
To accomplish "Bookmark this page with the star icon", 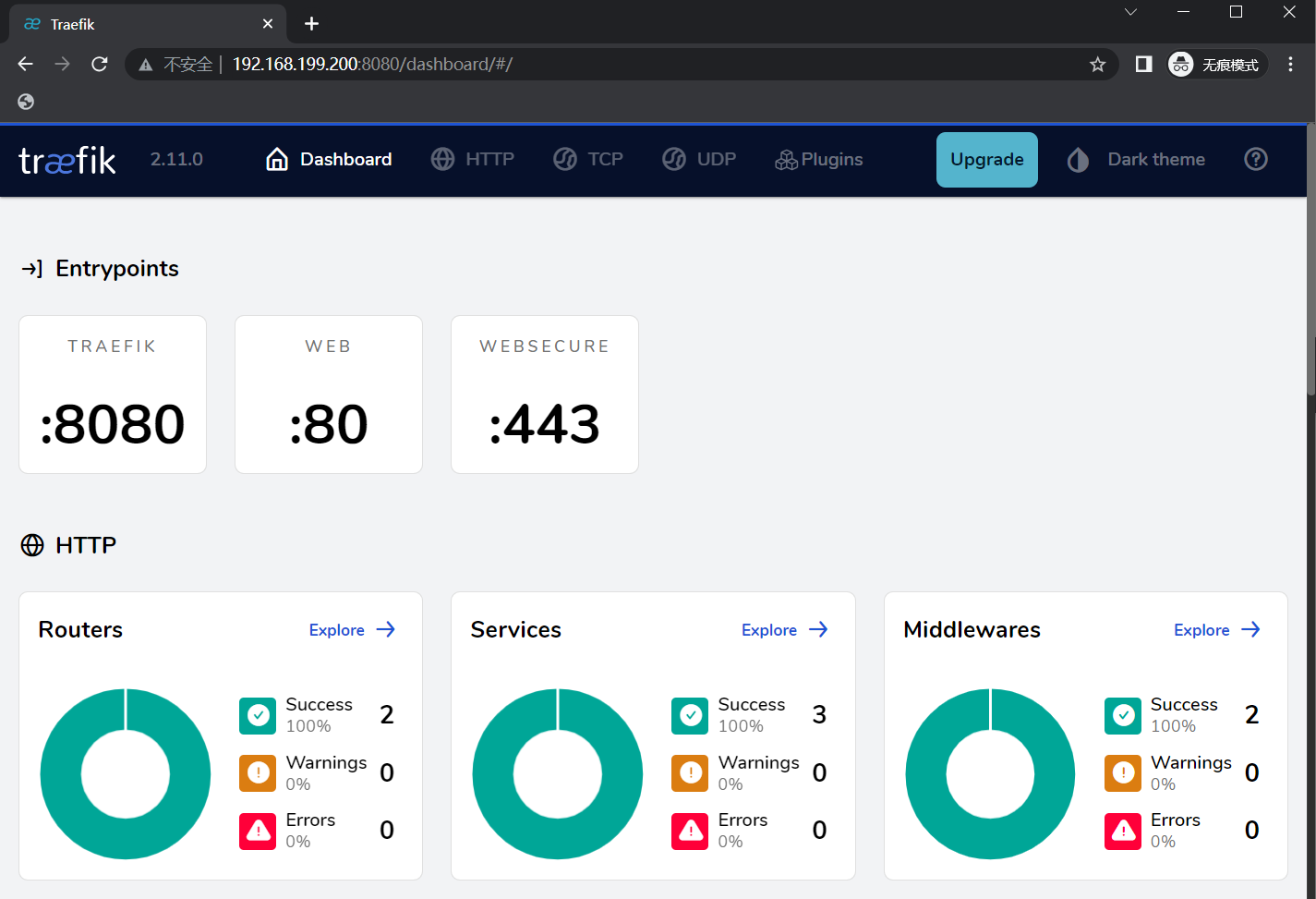I will point(1097,64).
